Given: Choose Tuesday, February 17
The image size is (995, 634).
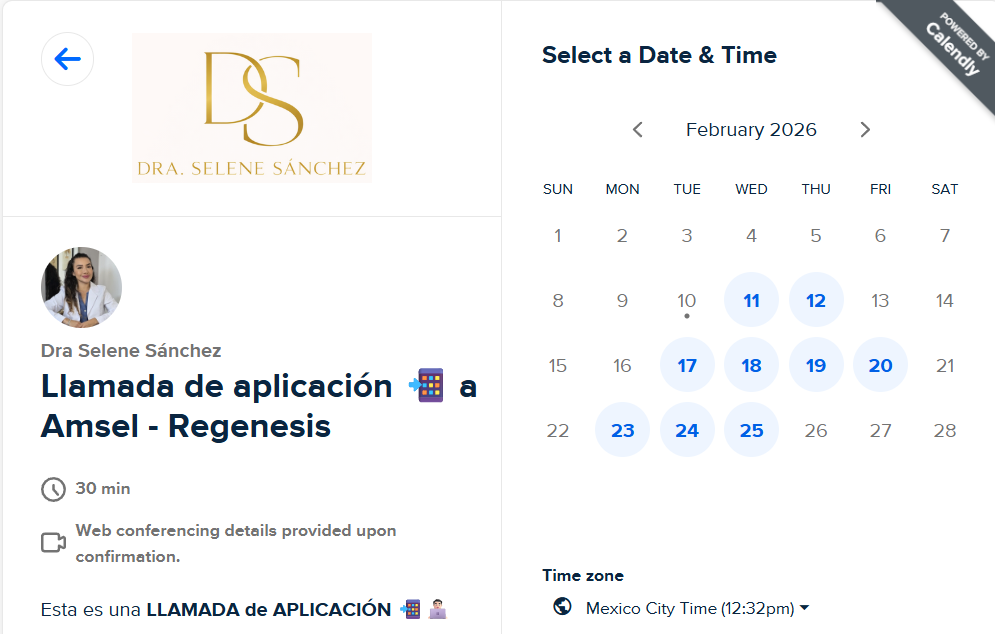Looking at the screenshot, I should pyautogui.click(x=687, y=365).
